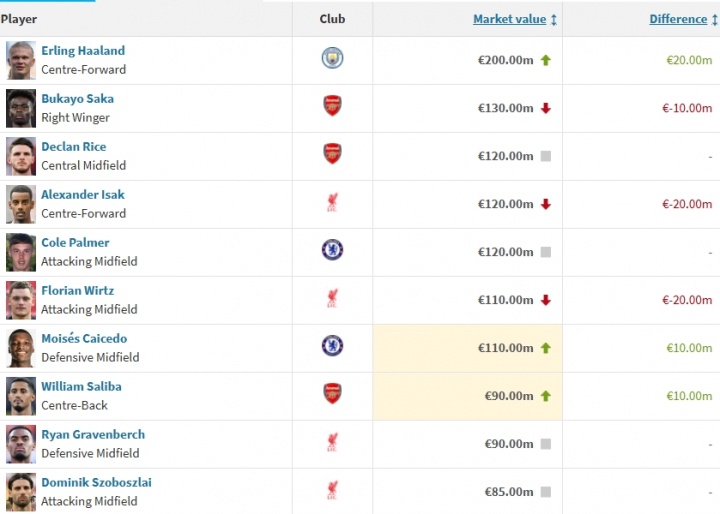
Task: Click Liverpool crest in Alexander Isak row
Action: tap(332, 203)
